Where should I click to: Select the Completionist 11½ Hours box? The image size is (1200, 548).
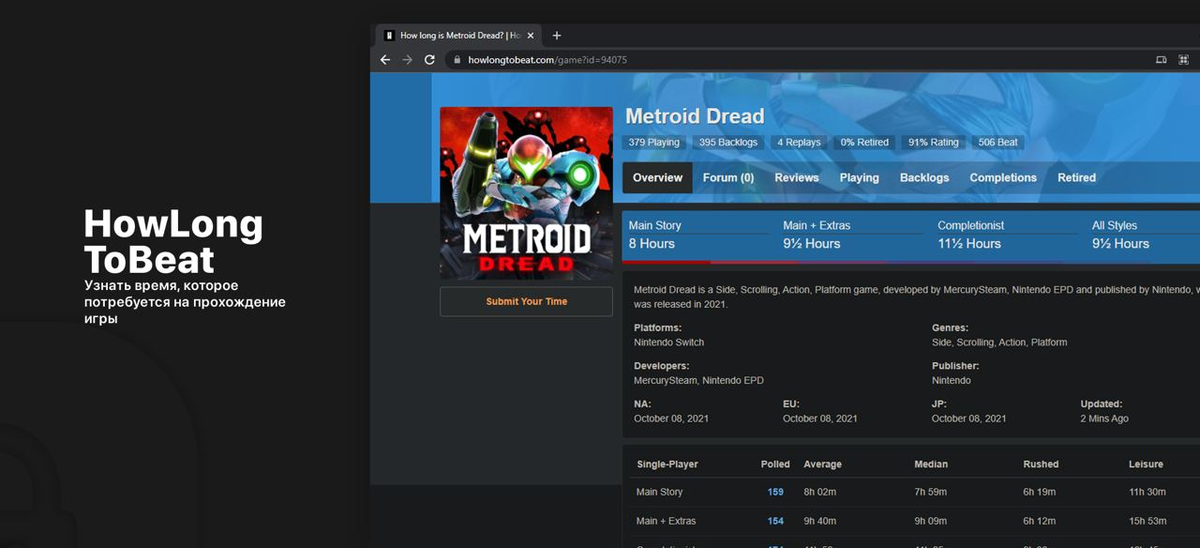click(1009, 236)
